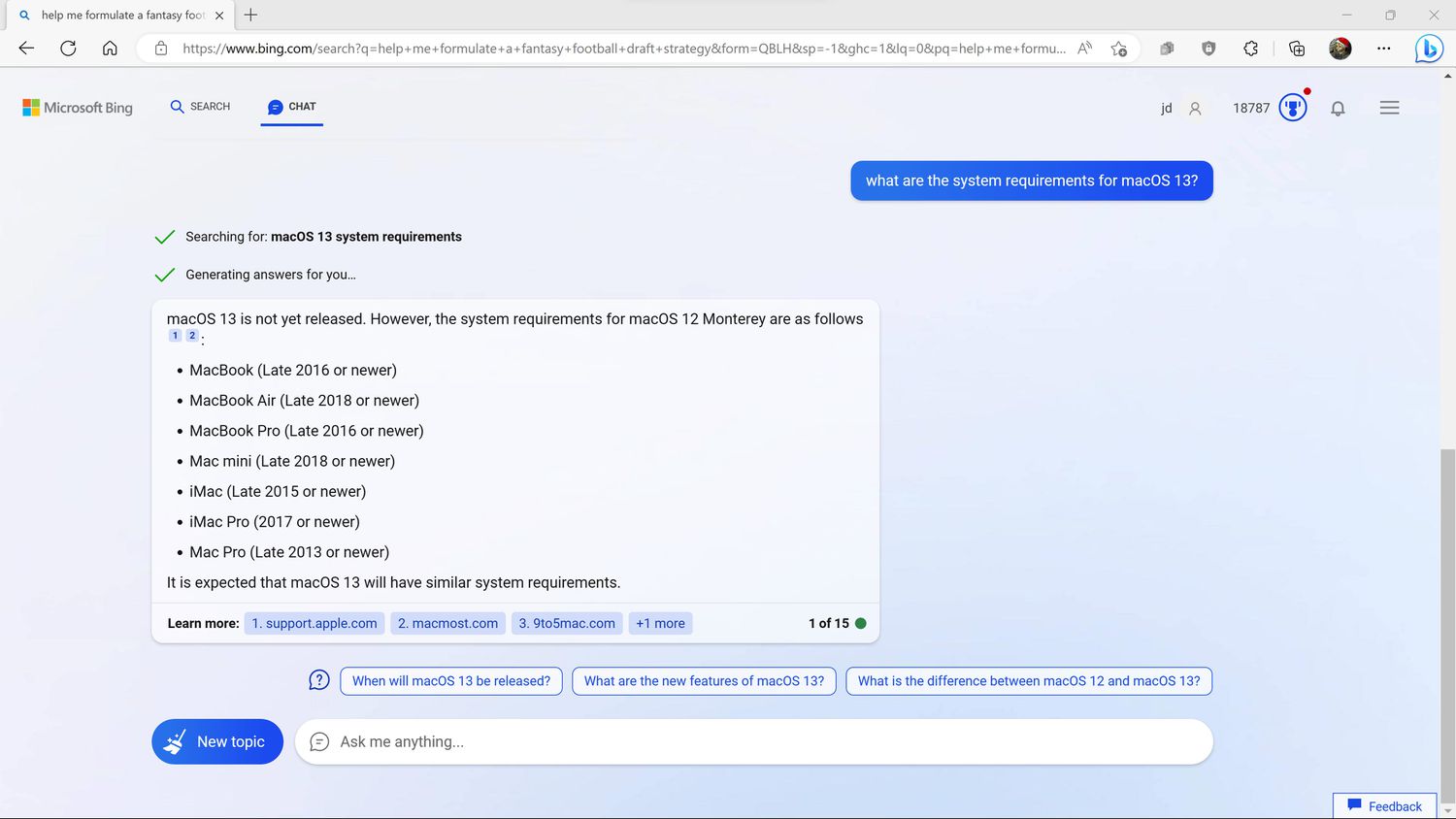Refresh the current page
Screen dimensions: 1456x819
pyautogui.click(x=68, y=49)
